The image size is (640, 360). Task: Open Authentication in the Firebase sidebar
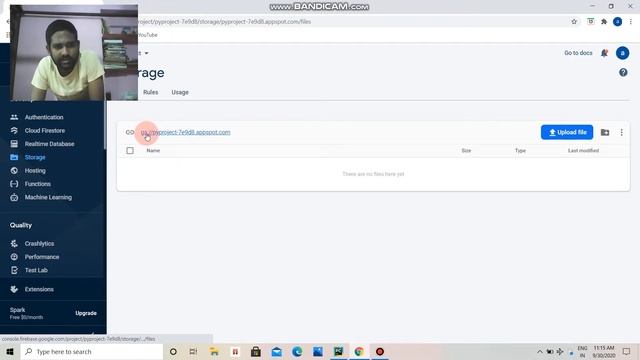pyautogui.click(x=44, y=117)
